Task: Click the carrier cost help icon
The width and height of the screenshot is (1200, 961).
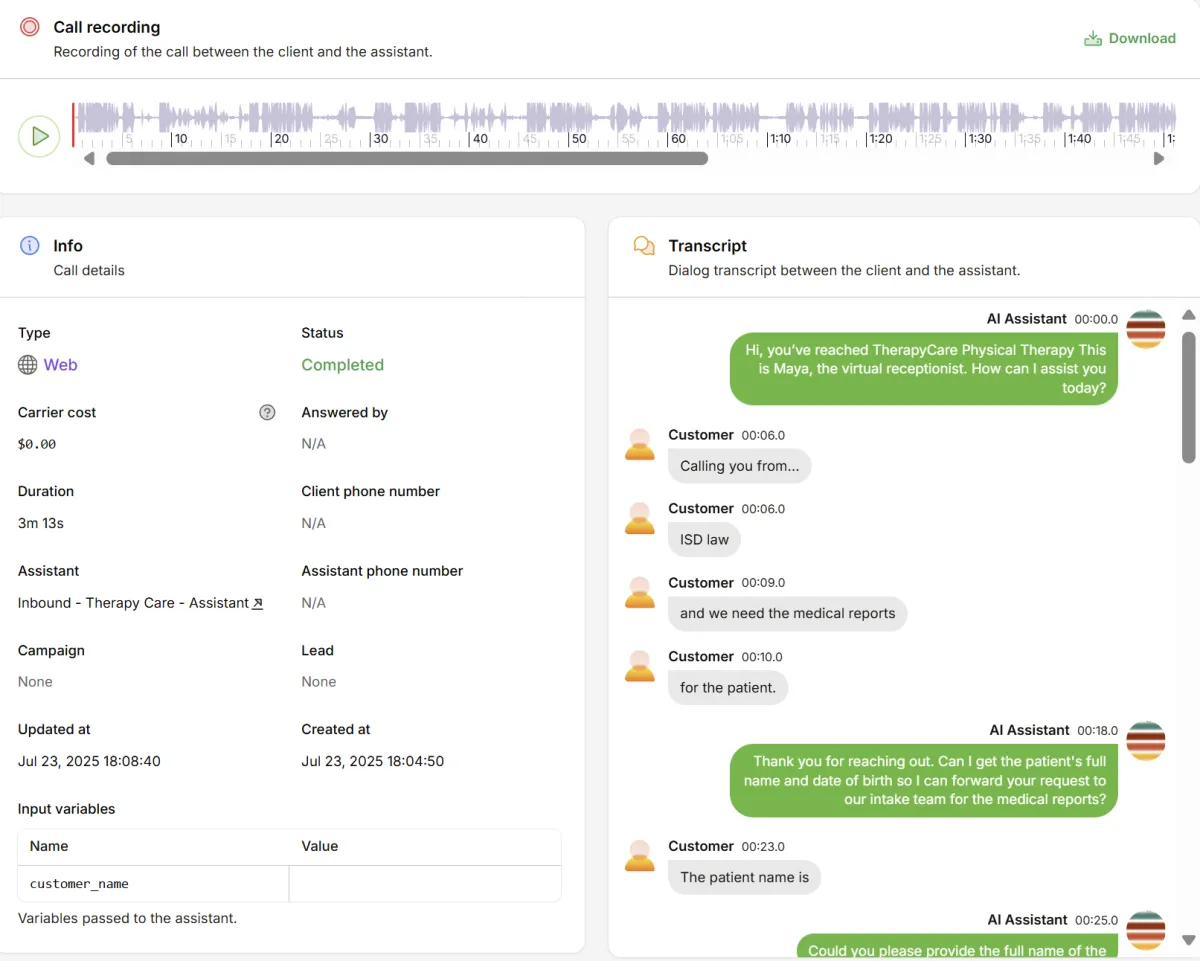Action: [x=267, y=412]
